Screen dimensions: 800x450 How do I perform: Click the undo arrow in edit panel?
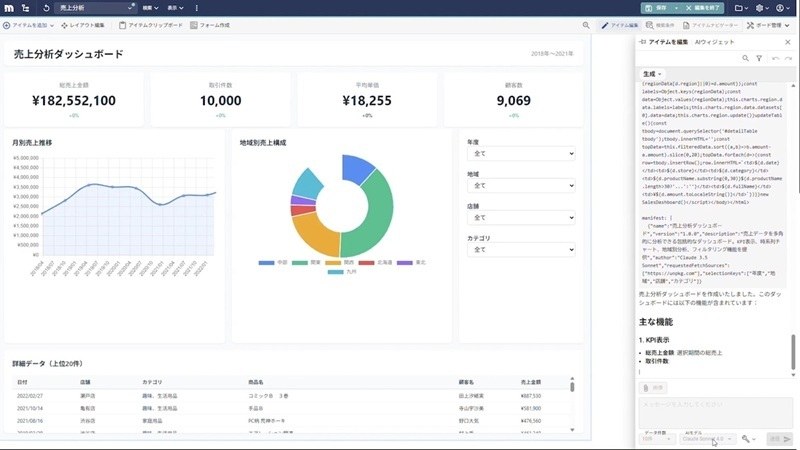[775, 59]
